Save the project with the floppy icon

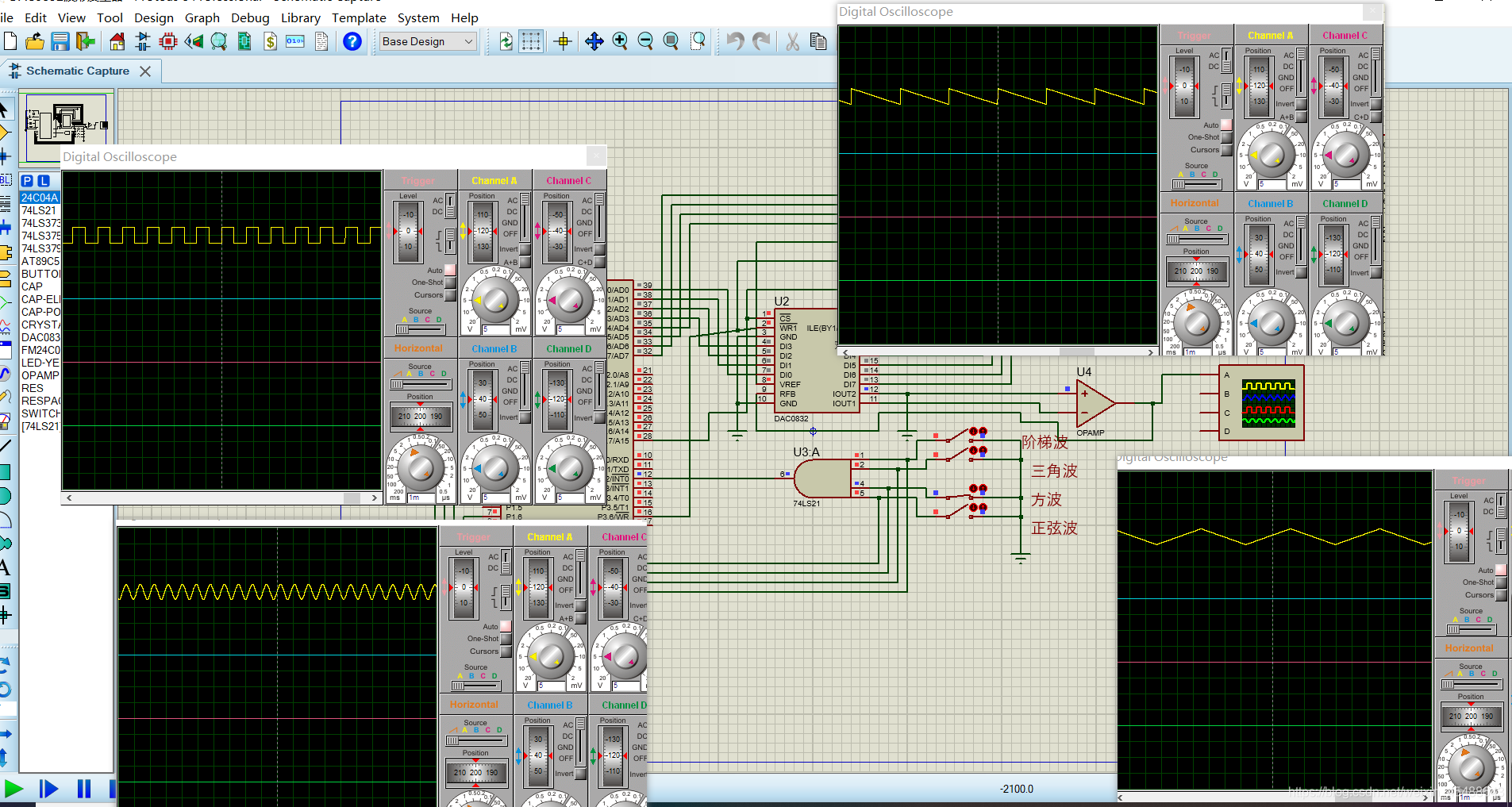click(x=60, y=41)
